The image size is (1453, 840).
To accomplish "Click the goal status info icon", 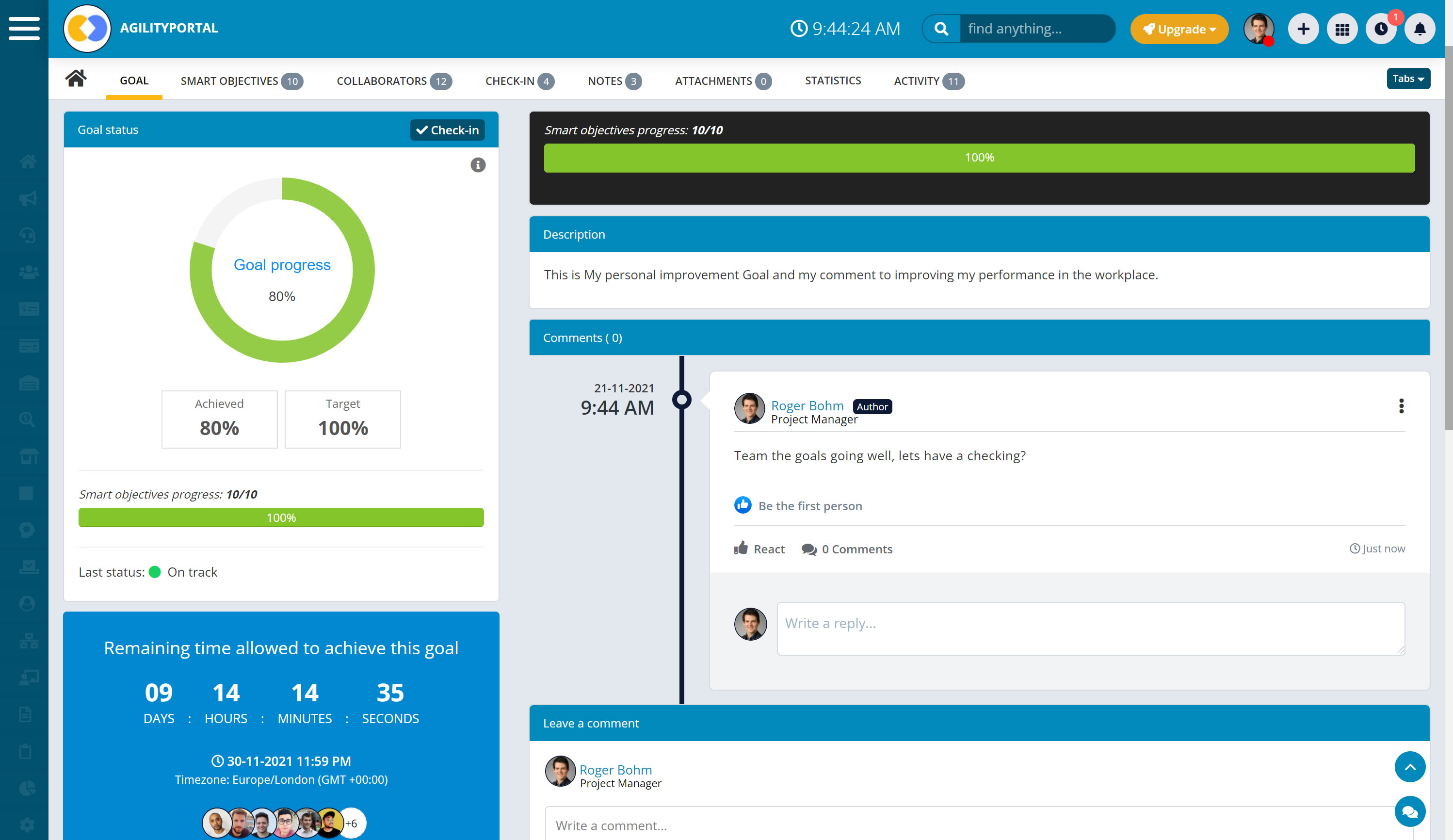I will click(x=477, y=165).
